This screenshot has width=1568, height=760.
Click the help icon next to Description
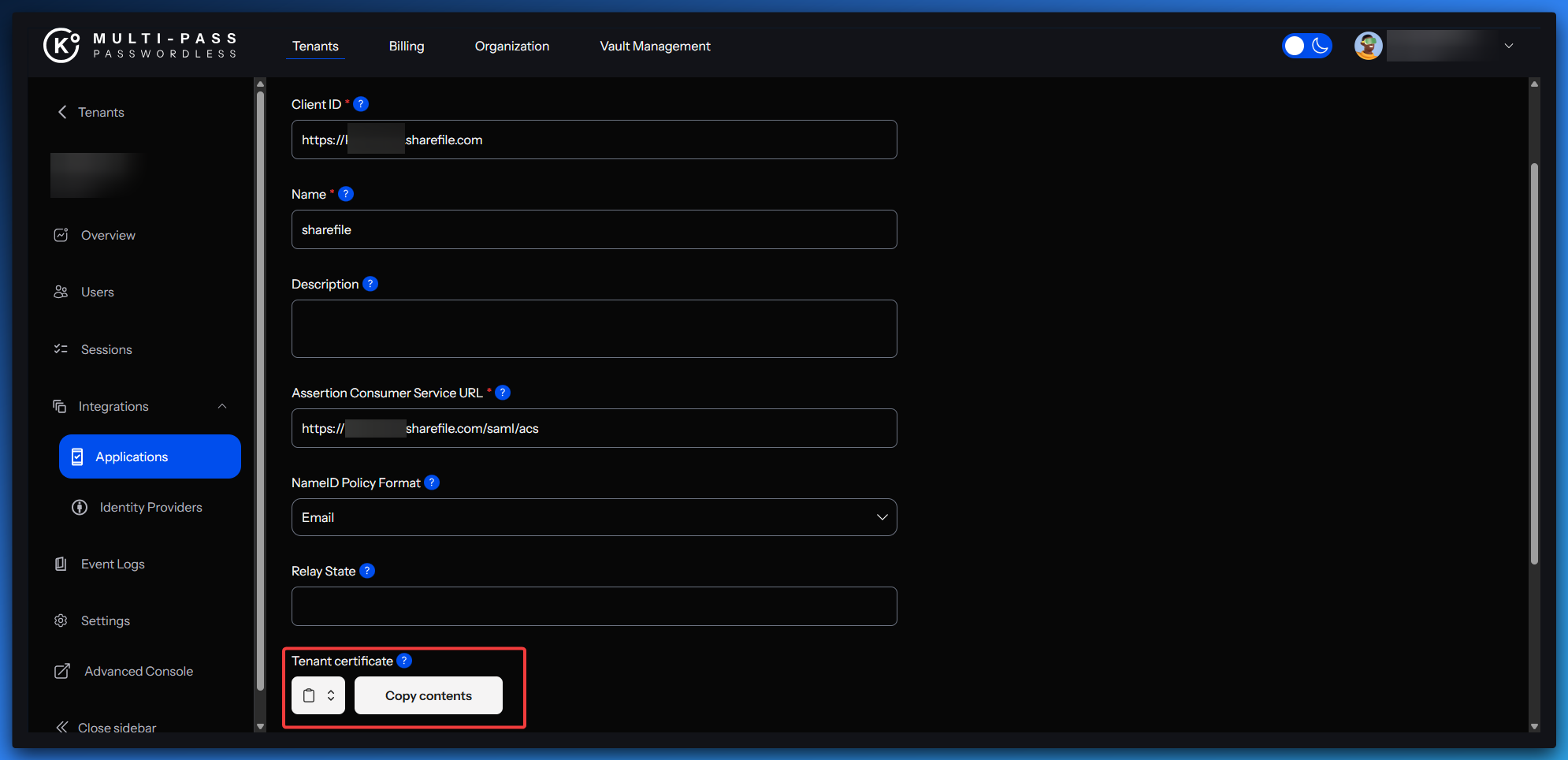(370, 284)
